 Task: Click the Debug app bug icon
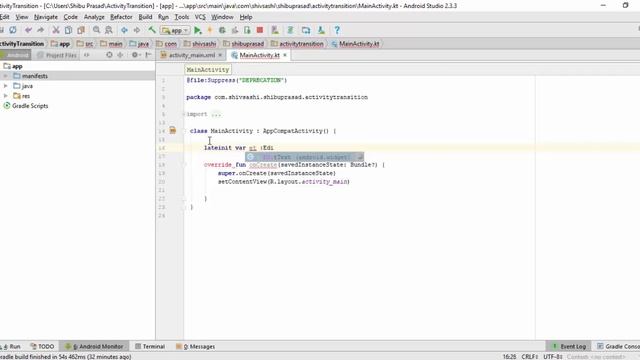point(222,30)
